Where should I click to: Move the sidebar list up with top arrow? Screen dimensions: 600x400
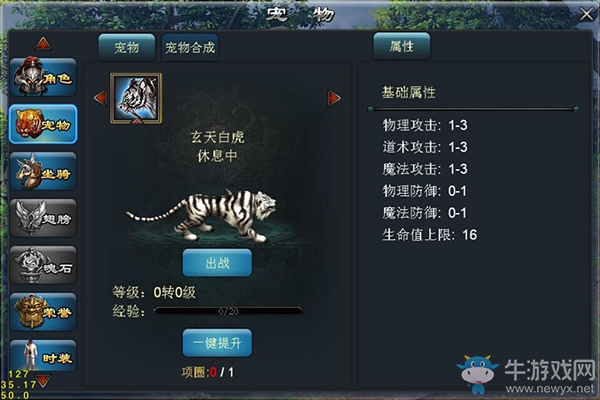pos(43,44)
